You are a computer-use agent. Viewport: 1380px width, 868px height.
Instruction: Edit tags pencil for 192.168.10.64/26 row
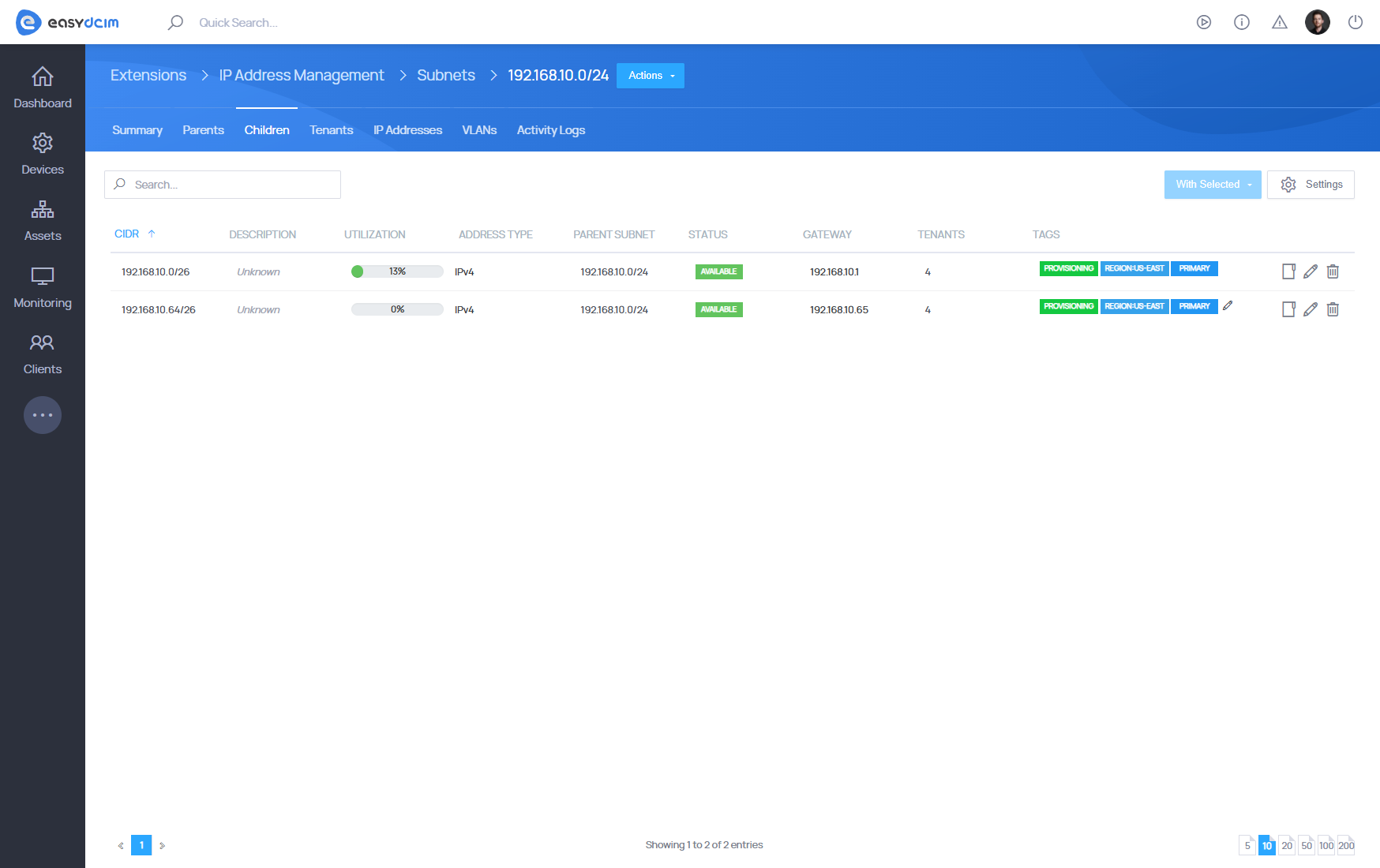click(1228, 305)
